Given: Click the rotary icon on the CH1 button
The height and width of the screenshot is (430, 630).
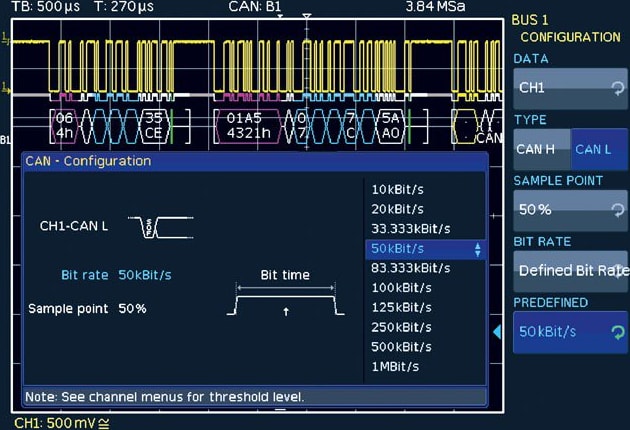Looking at the screenshot, I should tap(618, 88).
